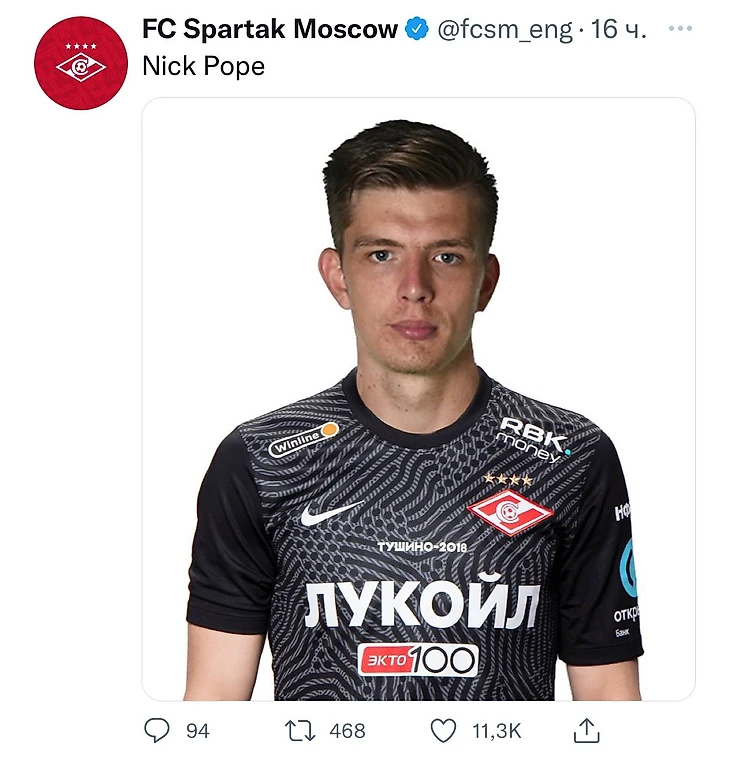The image size is (730, 765).
Task: Click the reply speech bubble icon
Action: click(157, 731)
